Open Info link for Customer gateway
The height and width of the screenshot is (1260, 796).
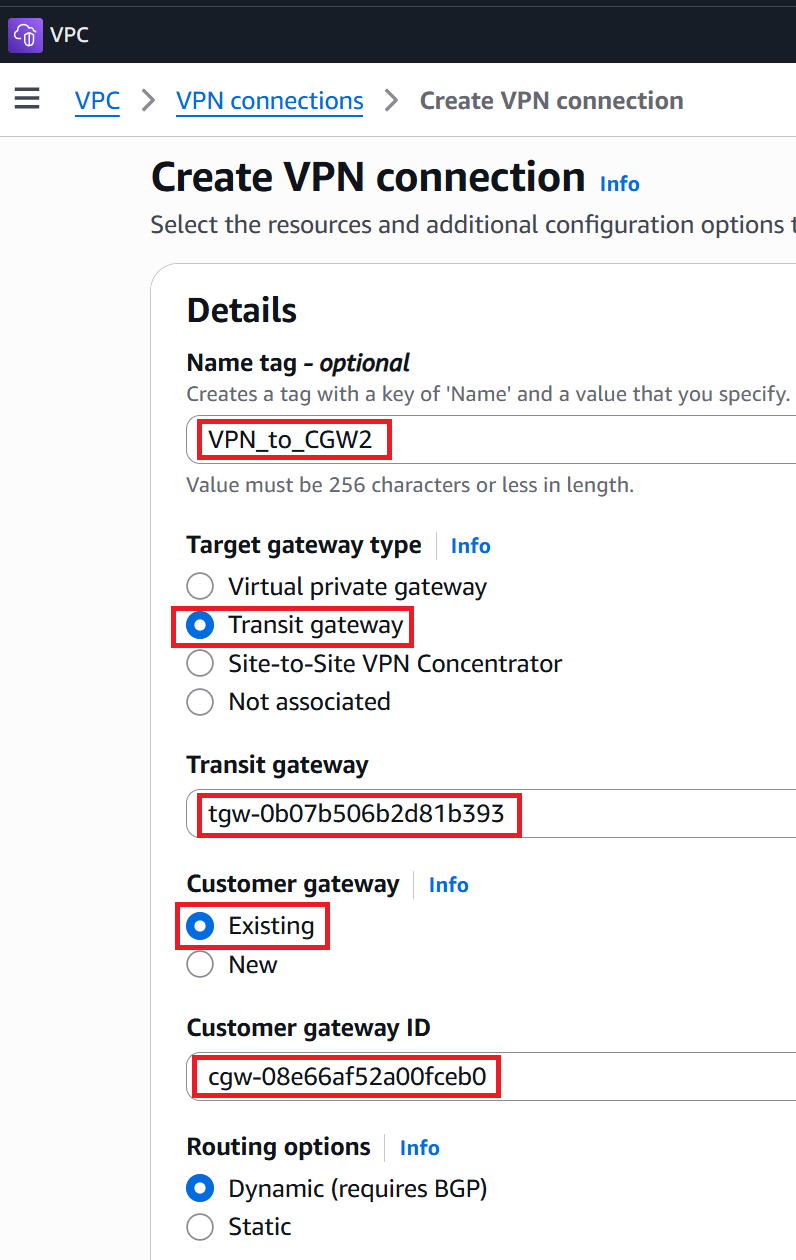point(448,885)
